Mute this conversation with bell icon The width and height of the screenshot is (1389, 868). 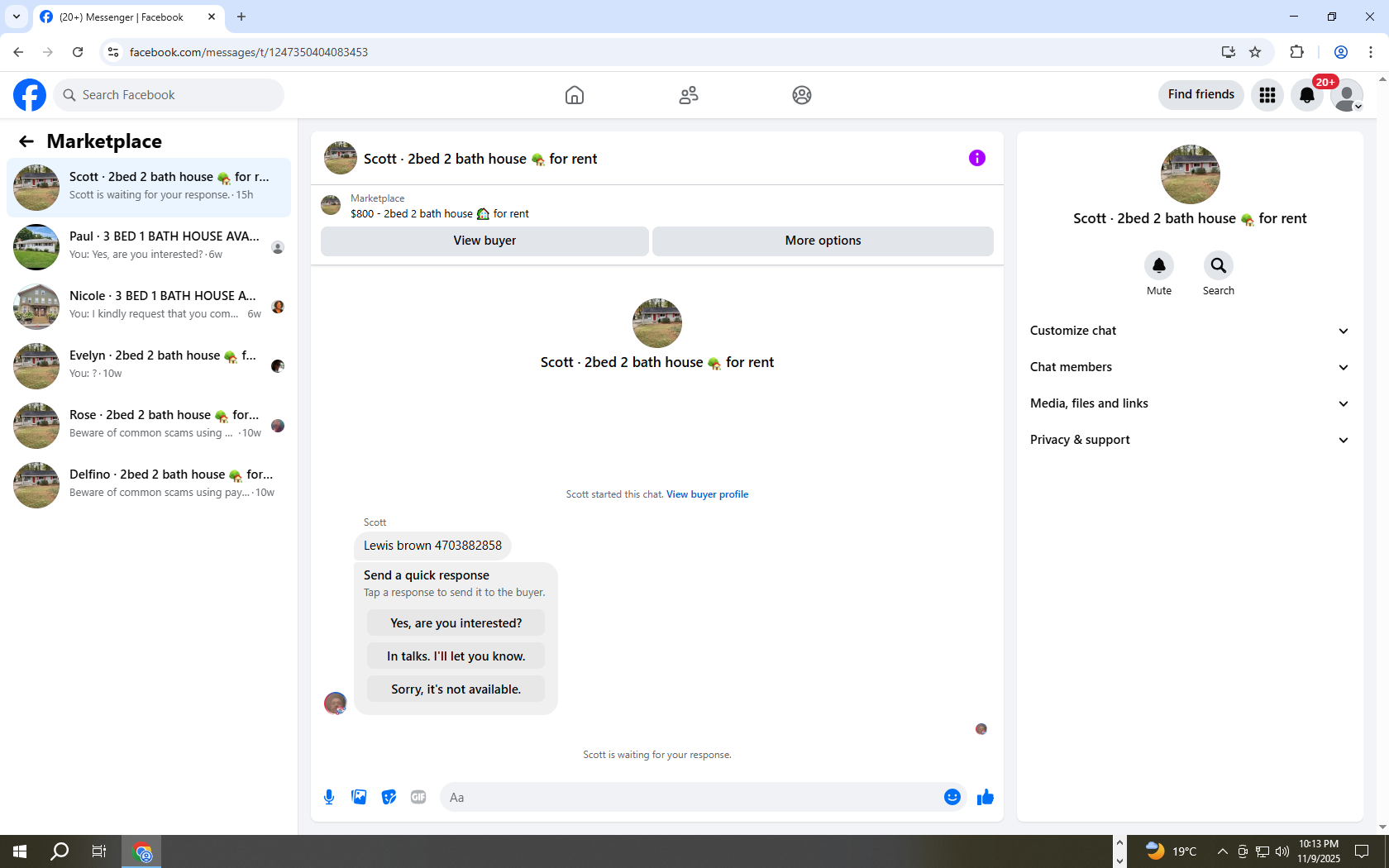pyautogui.click(x=1159, y=265)
